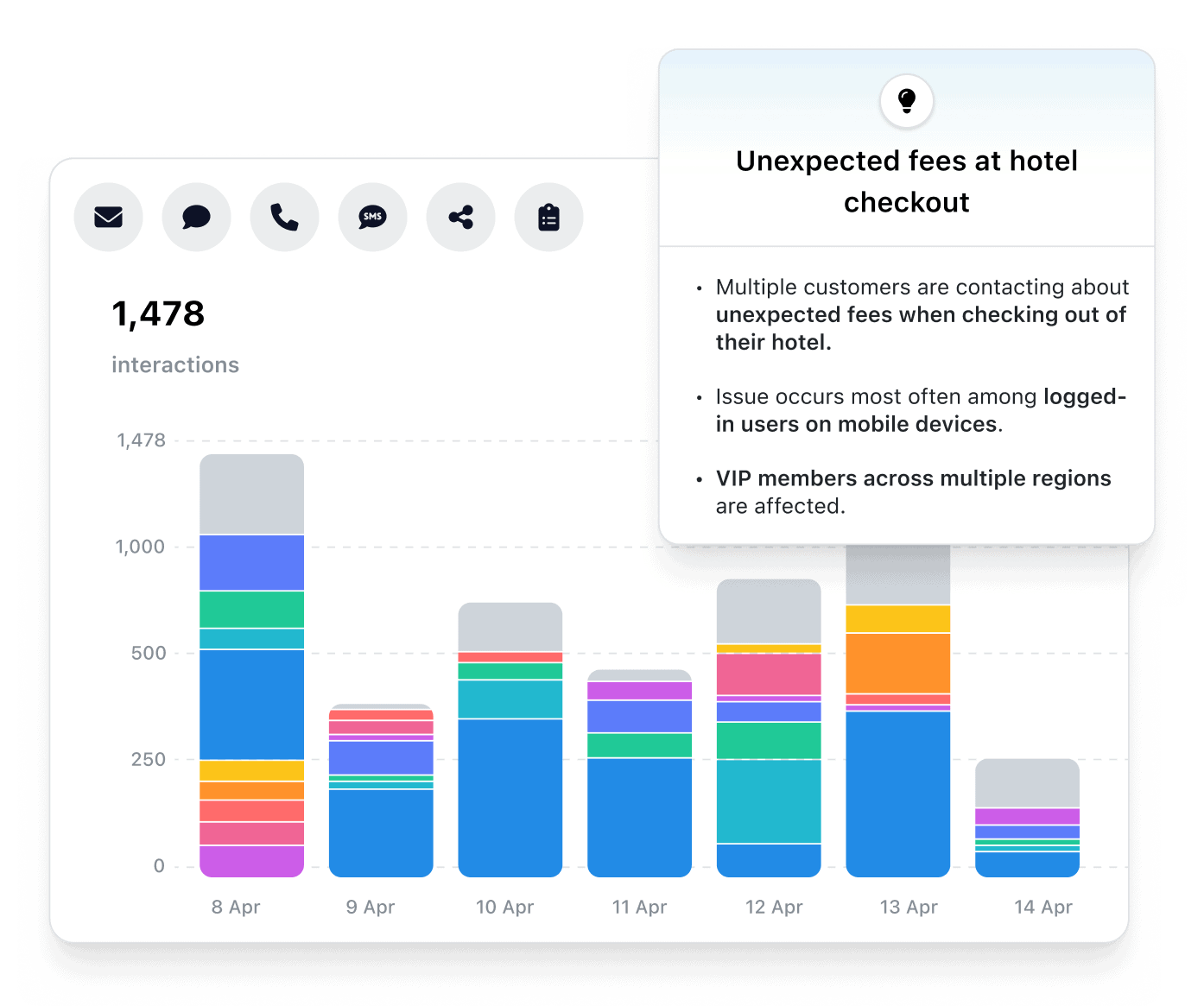Open the social share channel
1204x1006 pixels.
460,217
